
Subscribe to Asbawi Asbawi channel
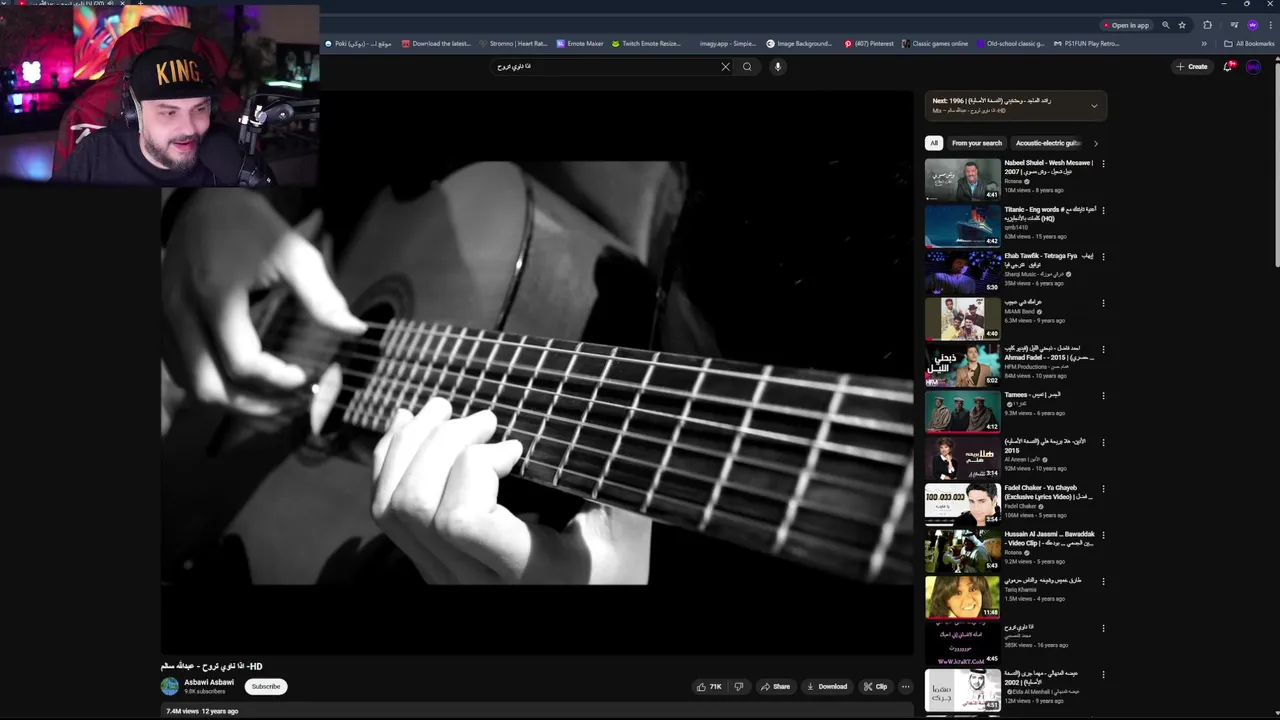tap(266, 687)
